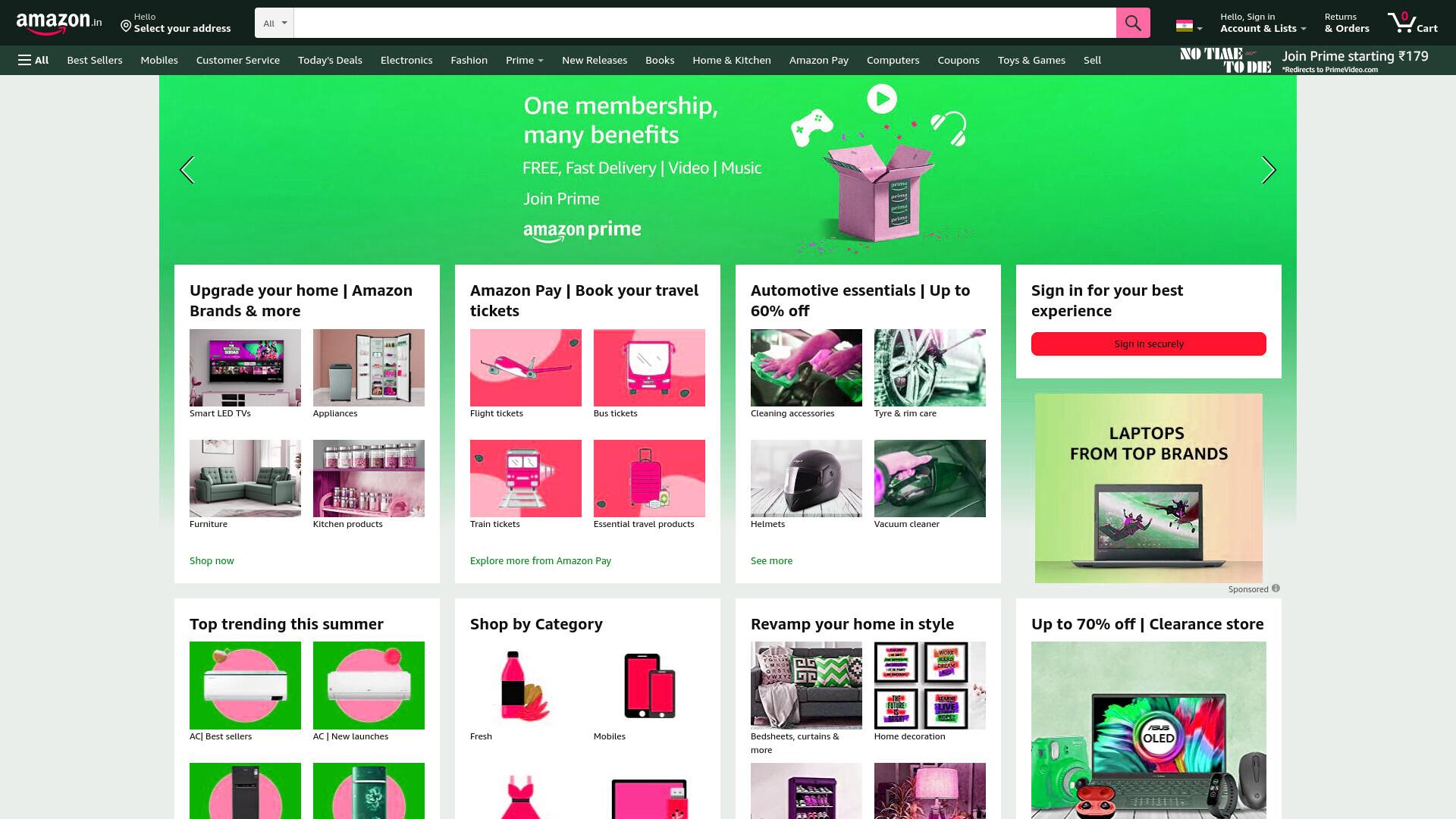Open the All hamburger menu
Image resolution: width=1456 pixels, height=819 pixels.
[x=33, y=60]
